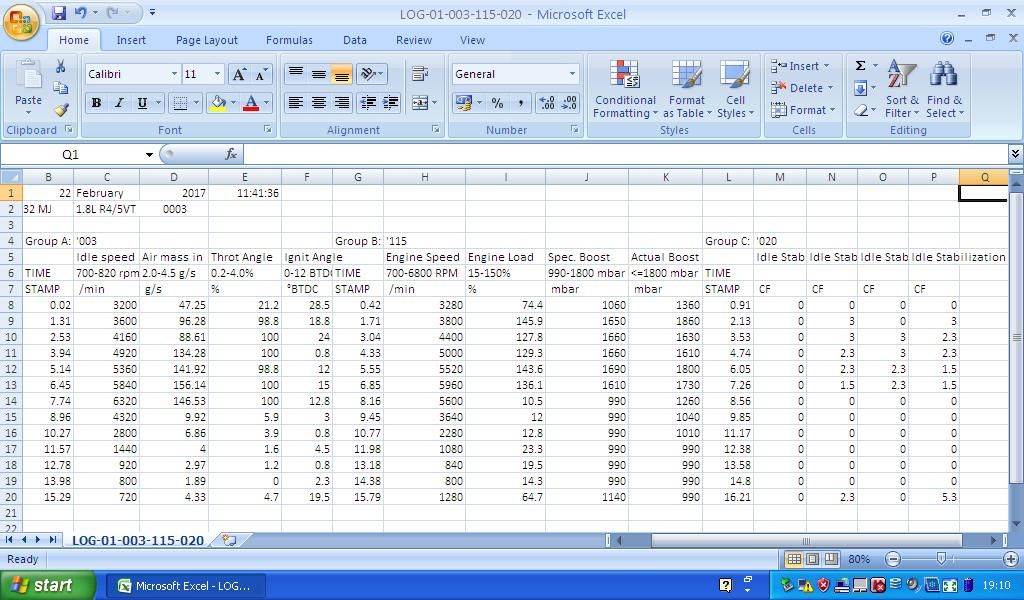
Task: Toggle Bold formatting
Action: click(x=96, y=103)
